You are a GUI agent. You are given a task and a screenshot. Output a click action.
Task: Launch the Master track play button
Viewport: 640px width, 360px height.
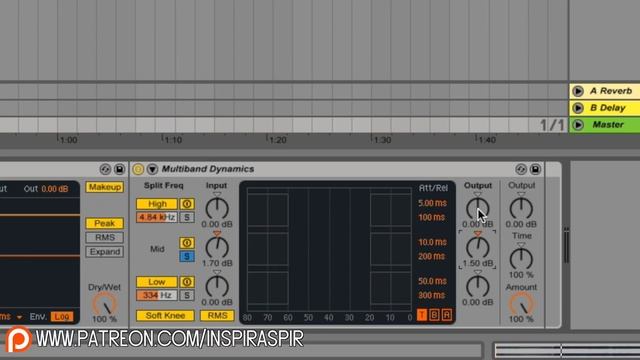[x=578, y=124]
